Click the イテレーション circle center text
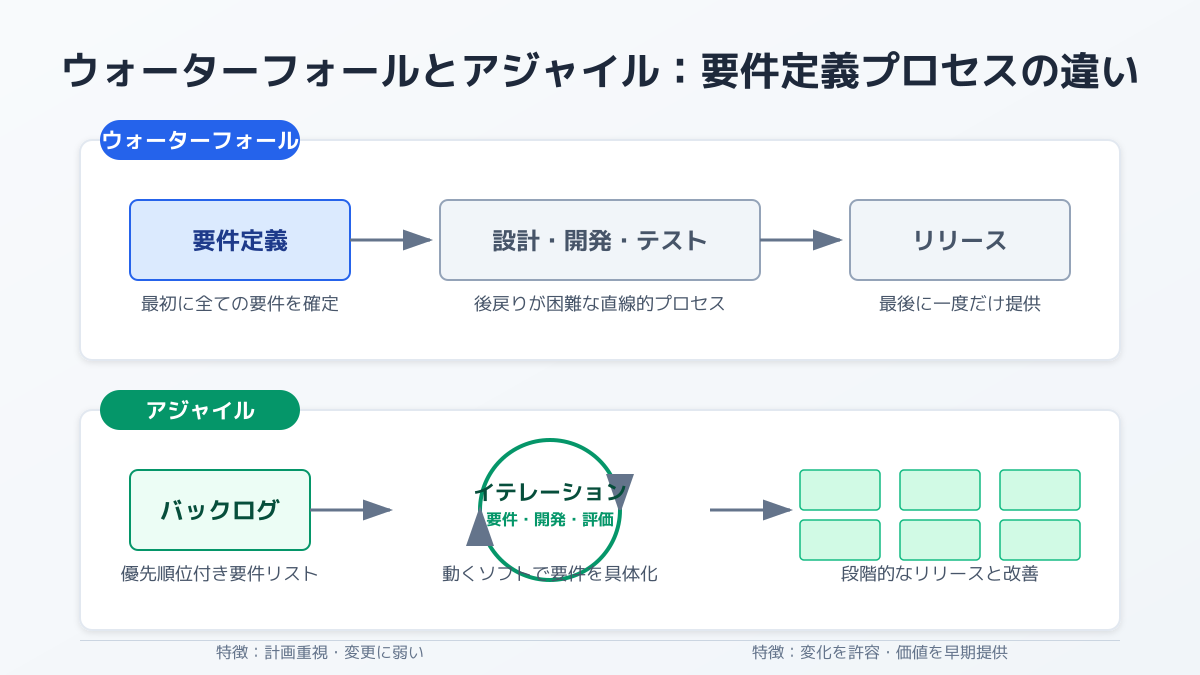The height and width of the screenshot is (675, 1200). tap(550, 492)
